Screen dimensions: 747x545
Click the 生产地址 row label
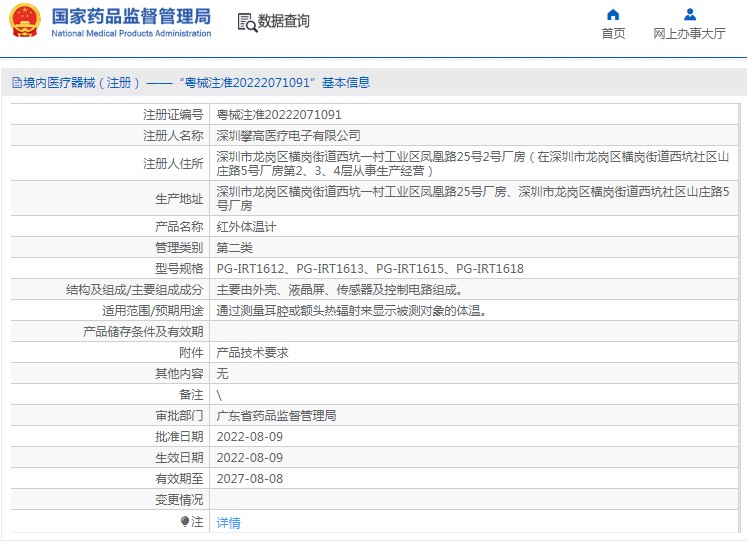pyautogui.click(x=179, y=199)
